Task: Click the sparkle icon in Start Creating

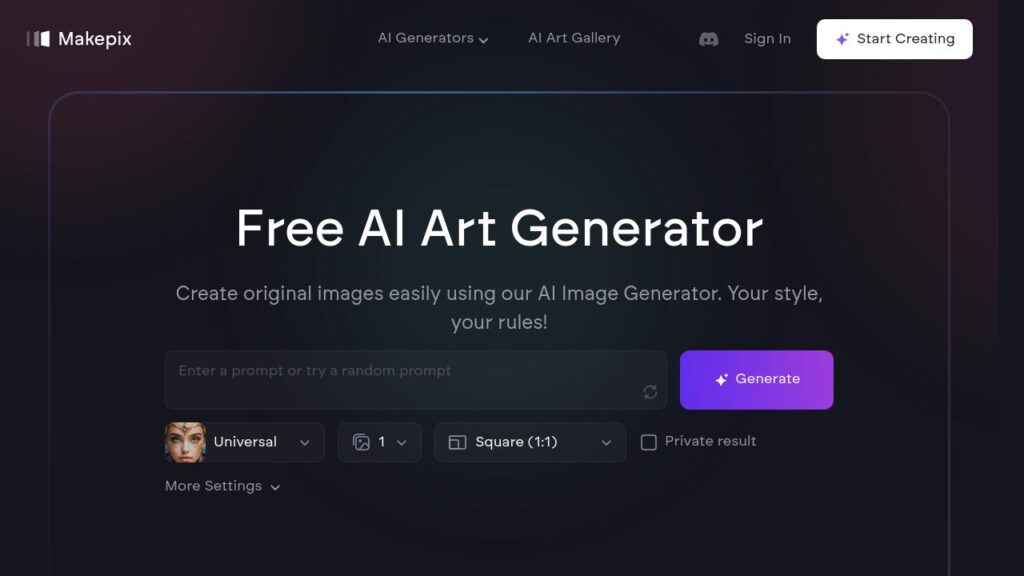Action: click(842, 39)
